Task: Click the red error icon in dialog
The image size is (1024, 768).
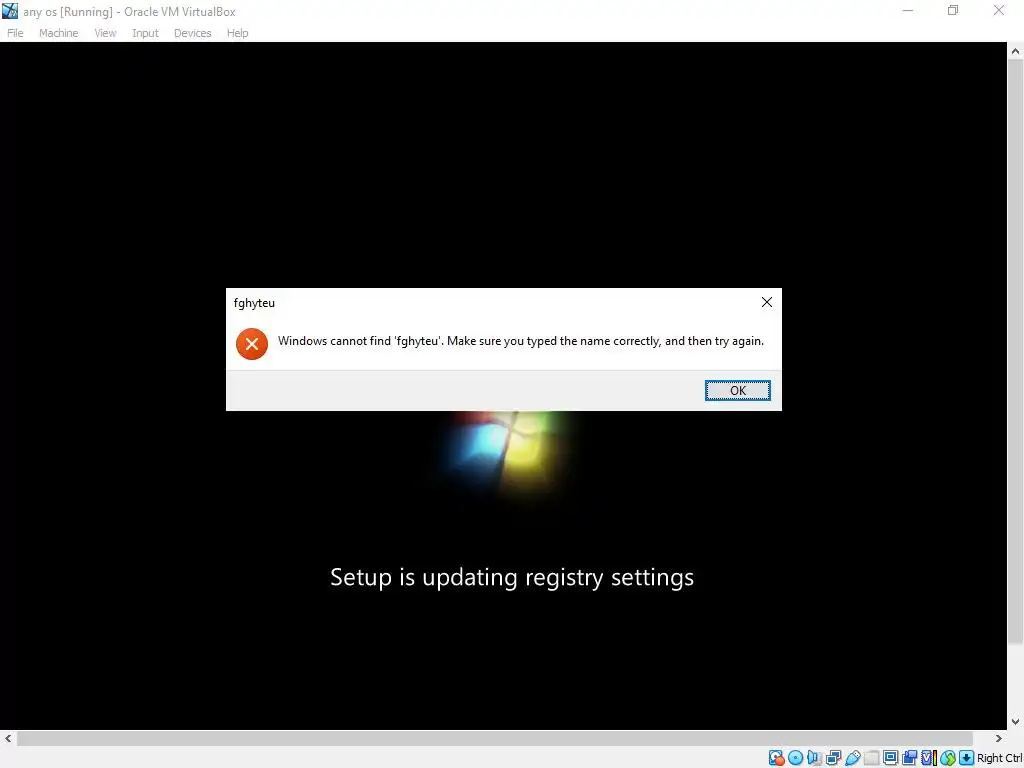Action: click(x=252, y=344)
